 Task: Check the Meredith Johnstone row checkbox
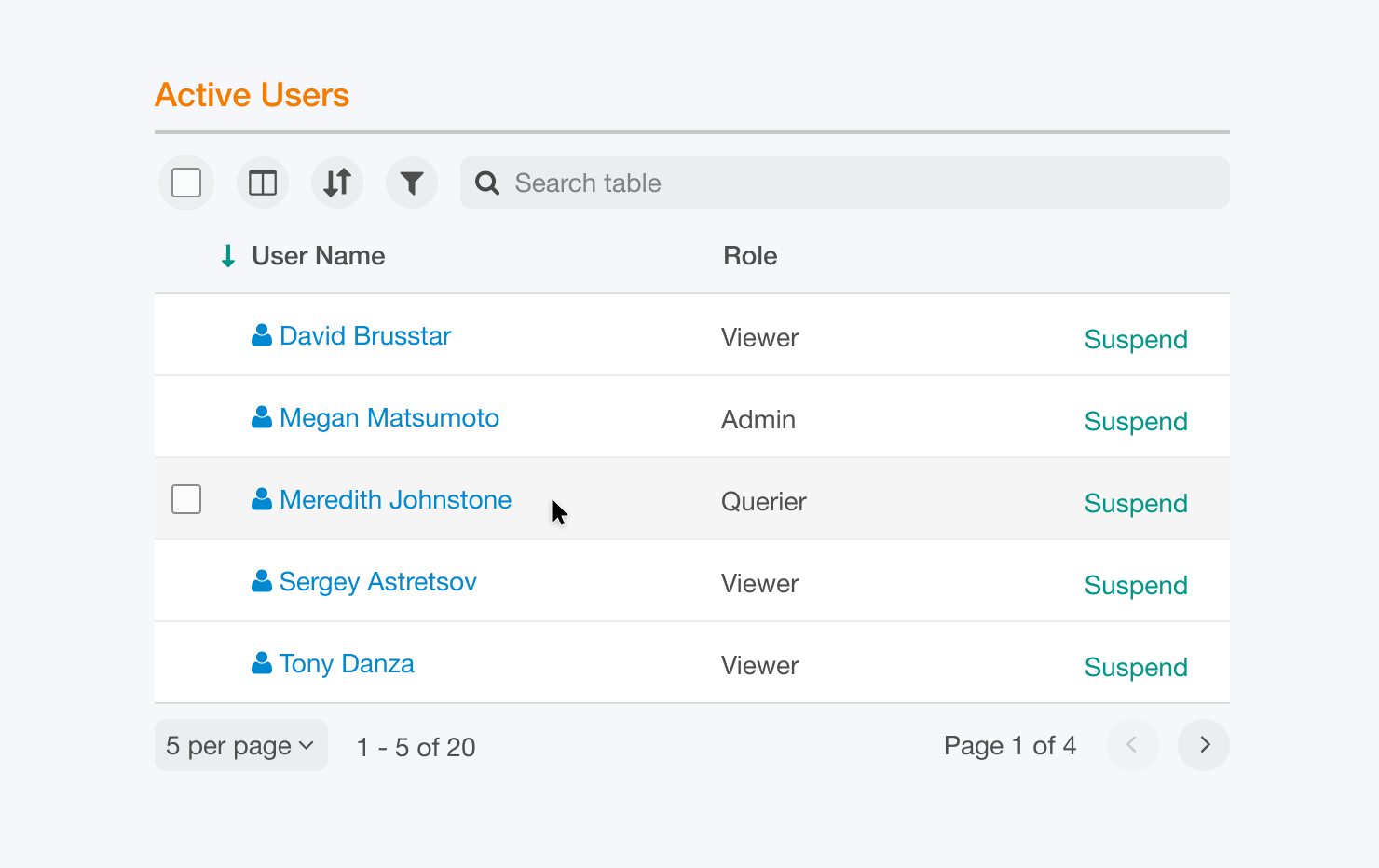[186, 499]
